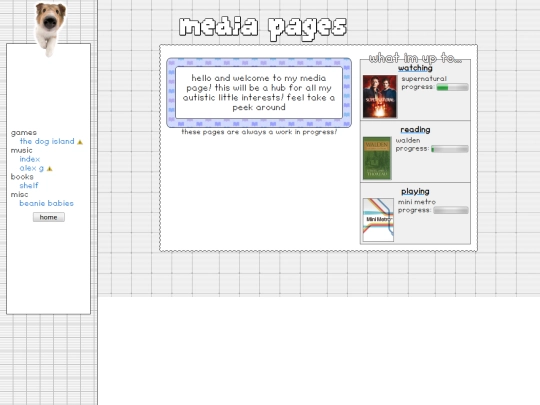Visit the beanie babies page
Image resolution: width=540 pixels, height=405 pixels.
click(46, 203)
